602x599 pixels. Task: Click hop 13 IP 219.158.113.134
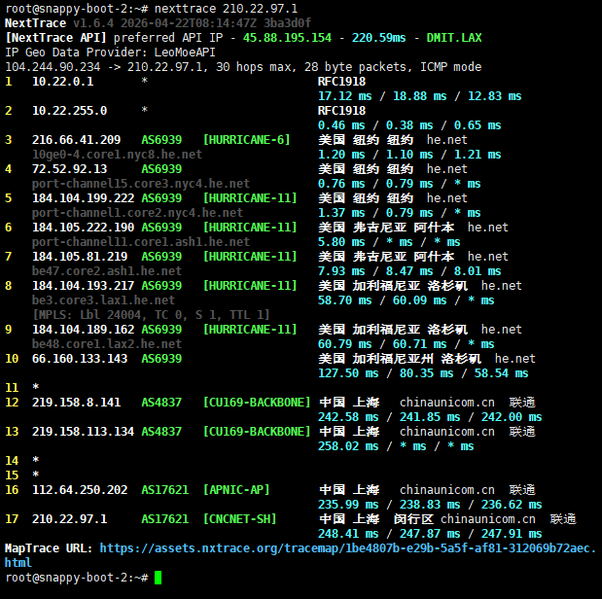coord(83,432)
